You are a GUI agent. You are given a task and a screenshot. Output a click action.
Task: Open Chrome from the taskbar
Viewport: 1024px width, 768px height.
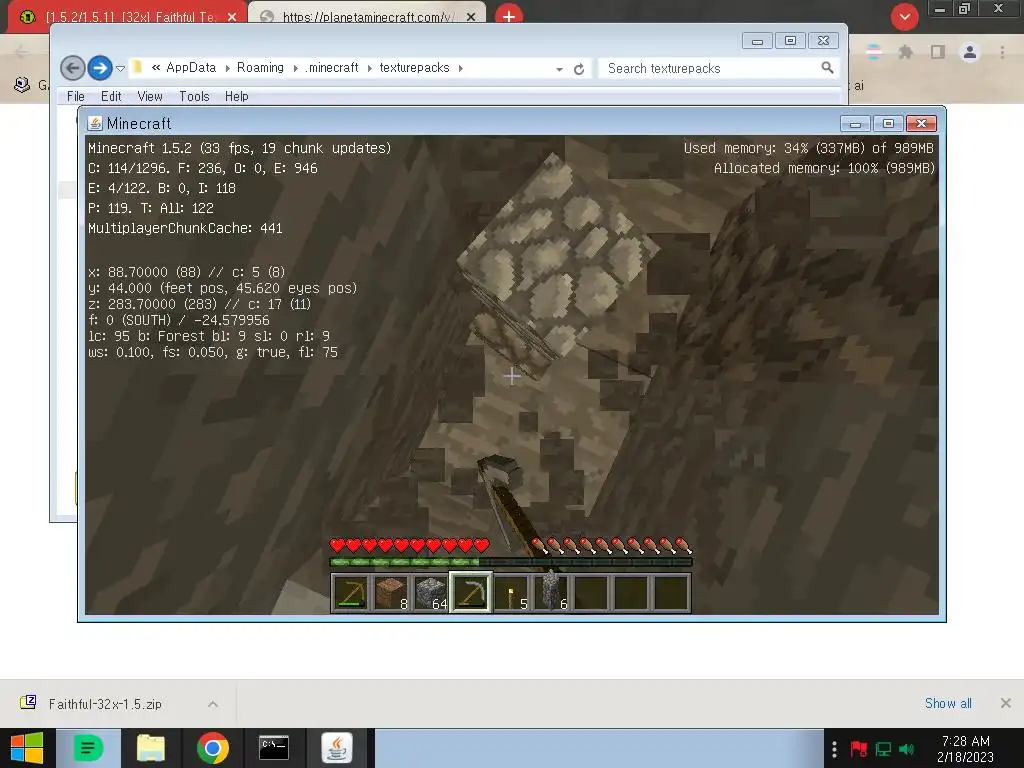click(x=213, y=748)
